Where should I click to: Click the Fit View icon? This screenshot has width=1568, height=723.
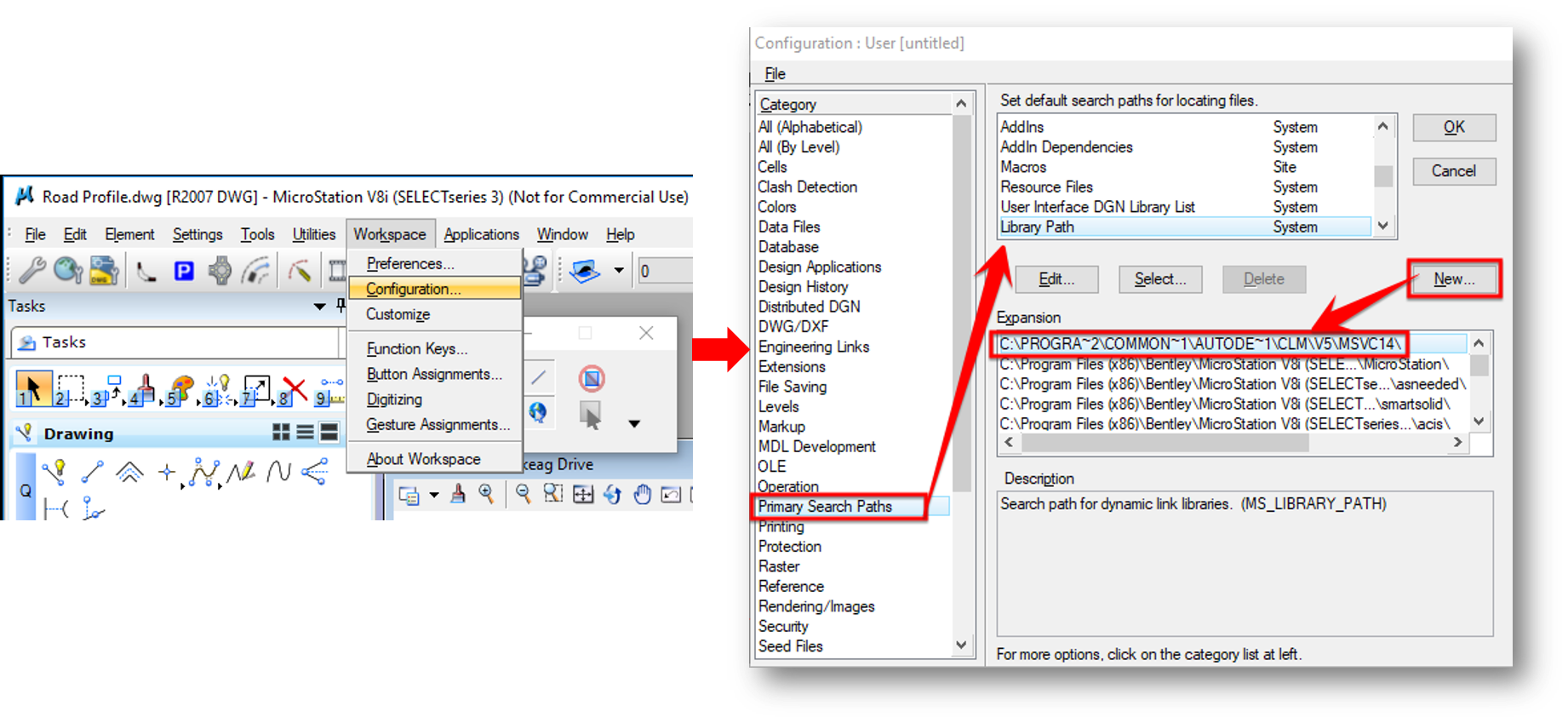pyautogui.click(x=583, y=494)
